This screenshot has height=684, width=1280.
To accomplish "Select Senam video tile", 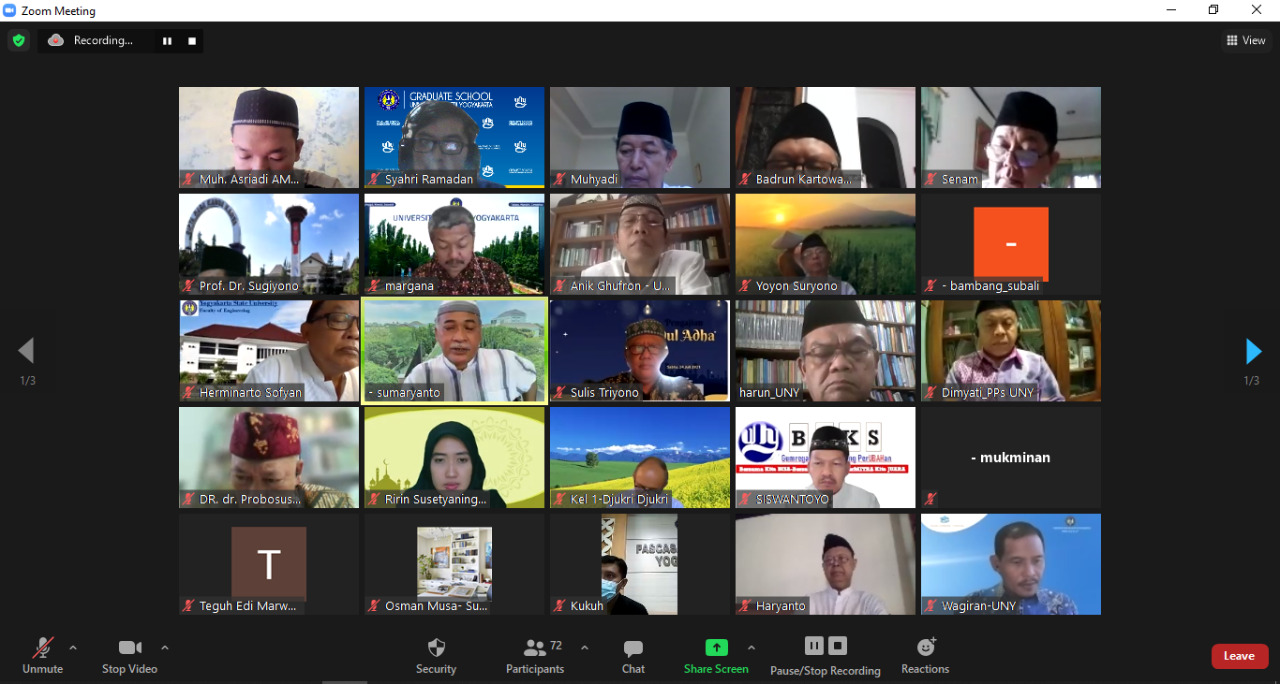I will pos(1011,137).
